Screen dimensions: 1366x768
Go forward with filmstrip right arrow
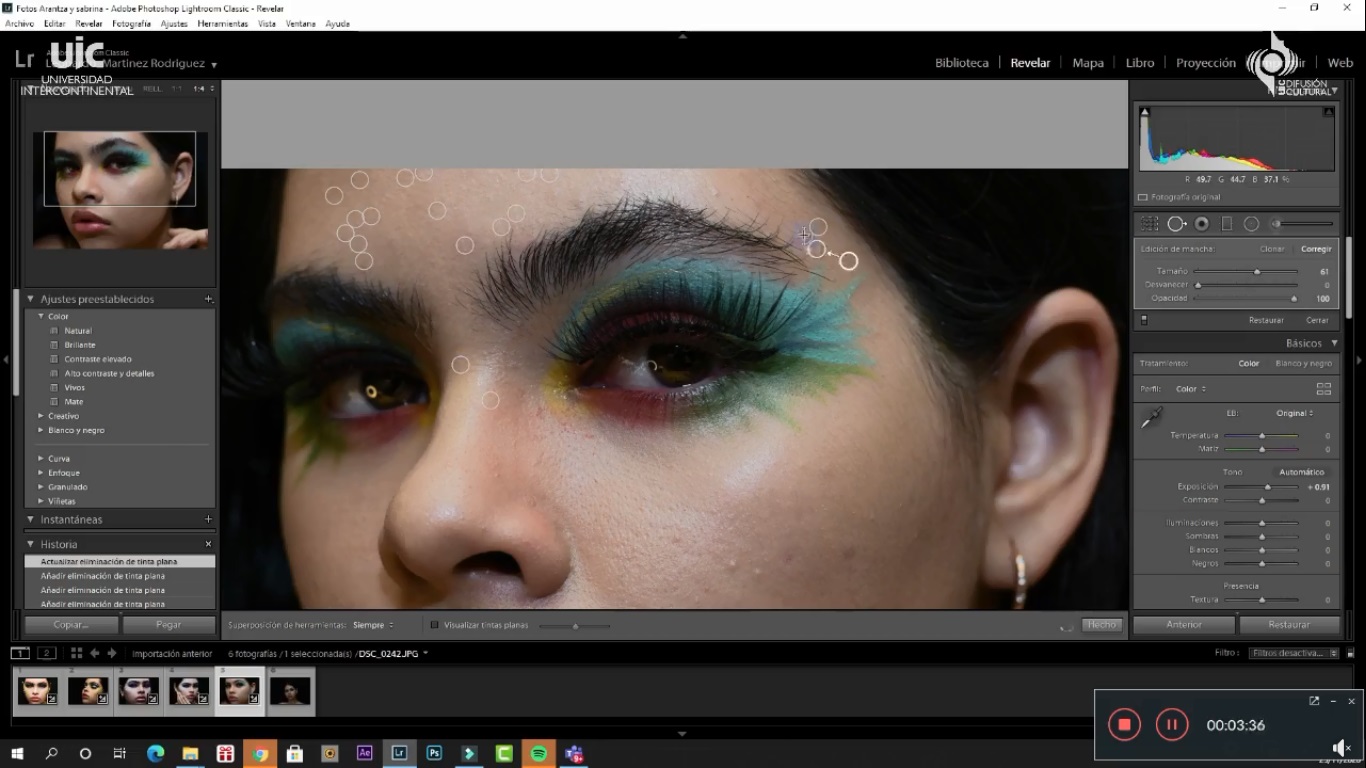tap(110, 653)
